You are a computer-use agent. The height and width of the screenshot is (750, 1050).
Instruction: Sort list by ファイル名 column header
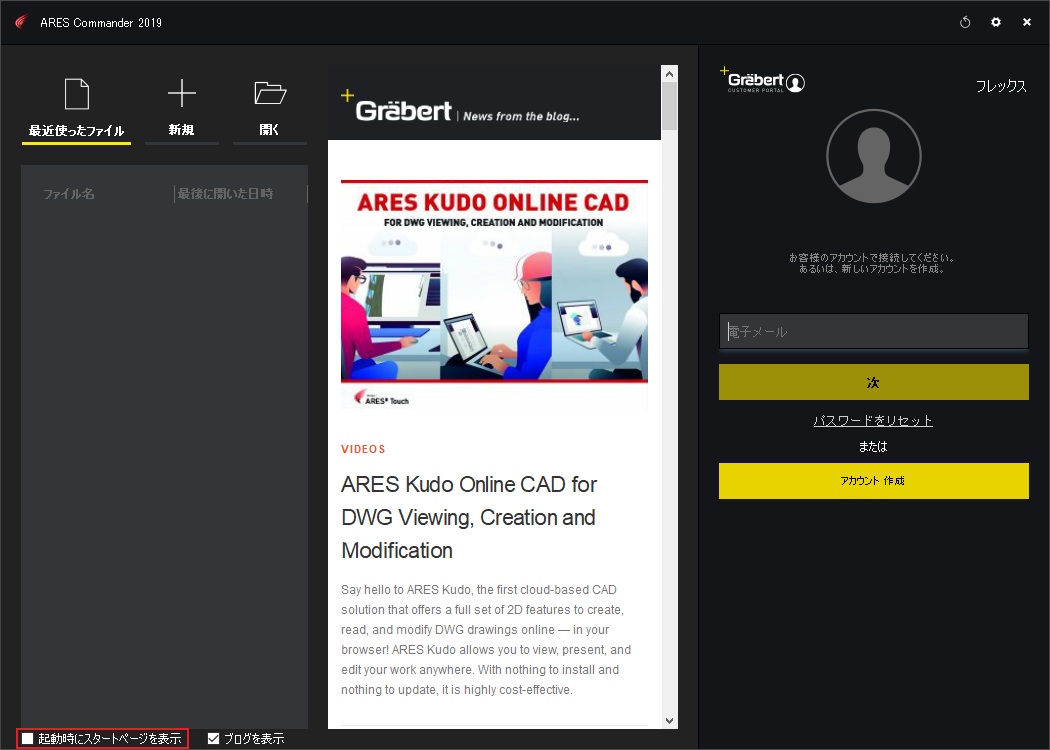(x=69, y=194)
